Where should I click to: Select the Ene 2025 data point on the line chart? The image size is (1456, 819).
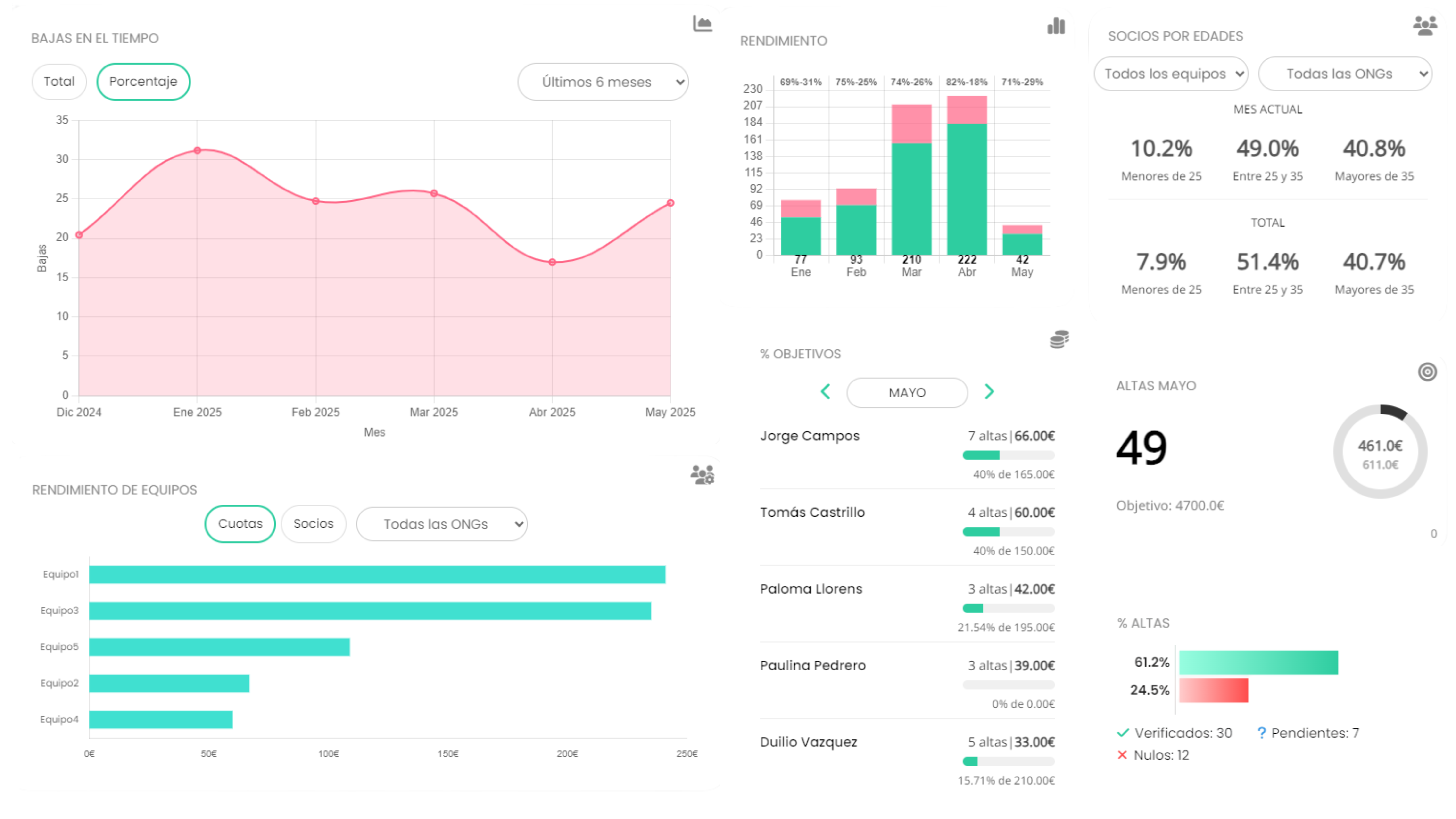click(197, 150)
